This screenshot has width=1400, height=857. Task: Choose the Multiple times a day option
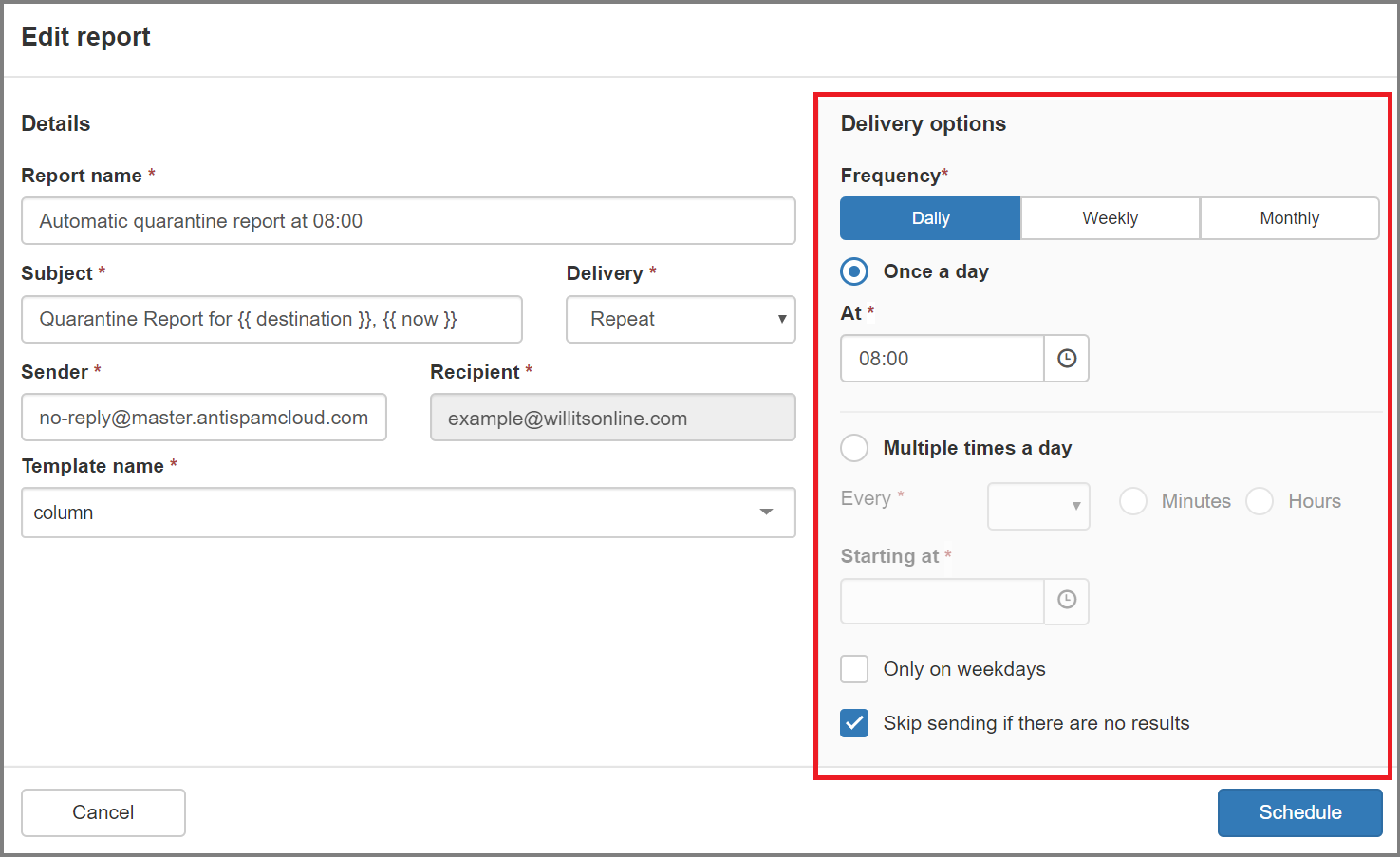point(854,448)
